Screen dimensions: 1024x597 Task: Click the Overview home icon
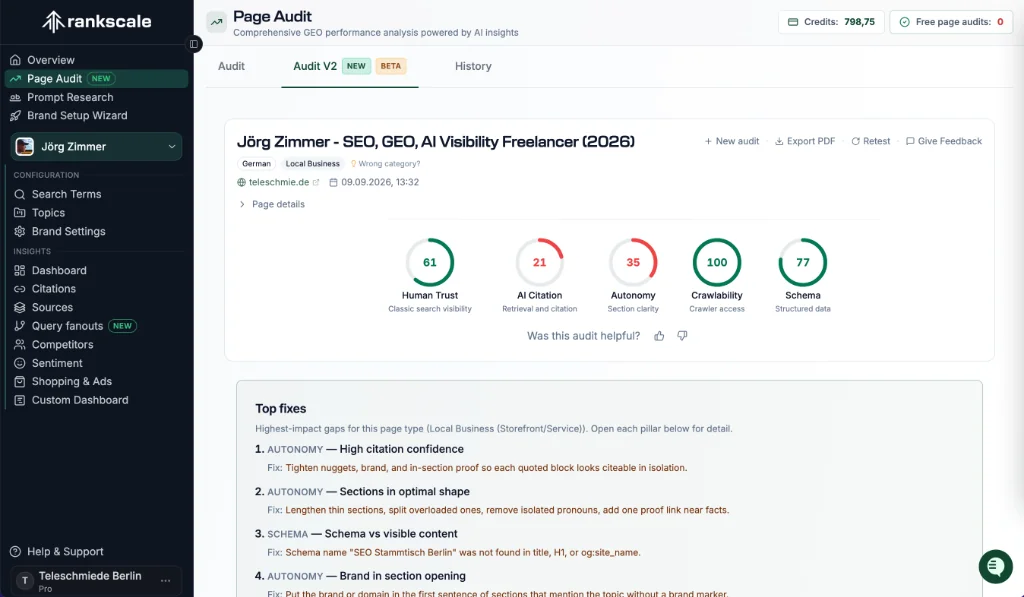pos(15,60)
